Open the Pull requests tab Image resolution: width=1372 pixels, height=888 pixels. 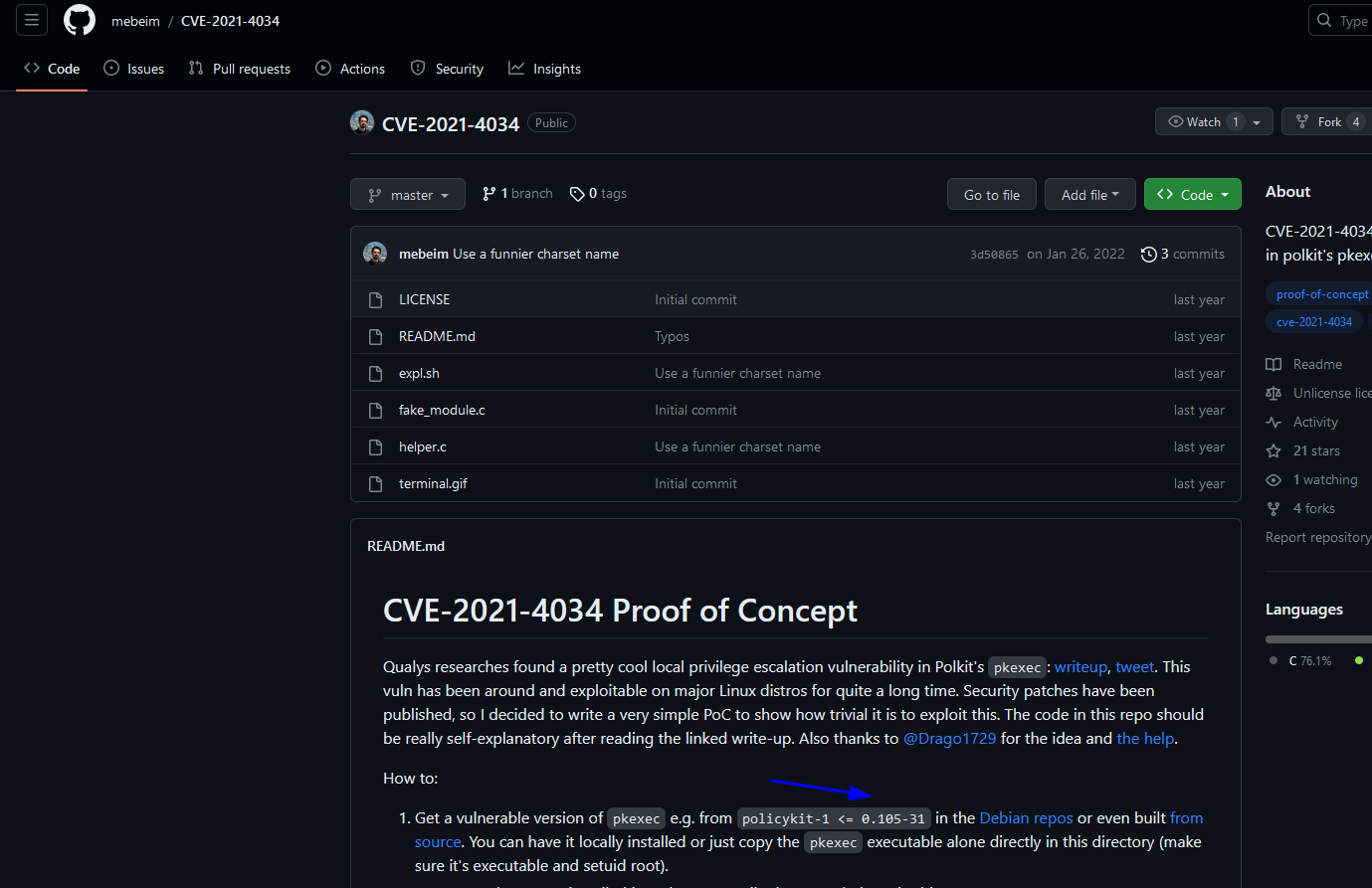tap(240, 69)
